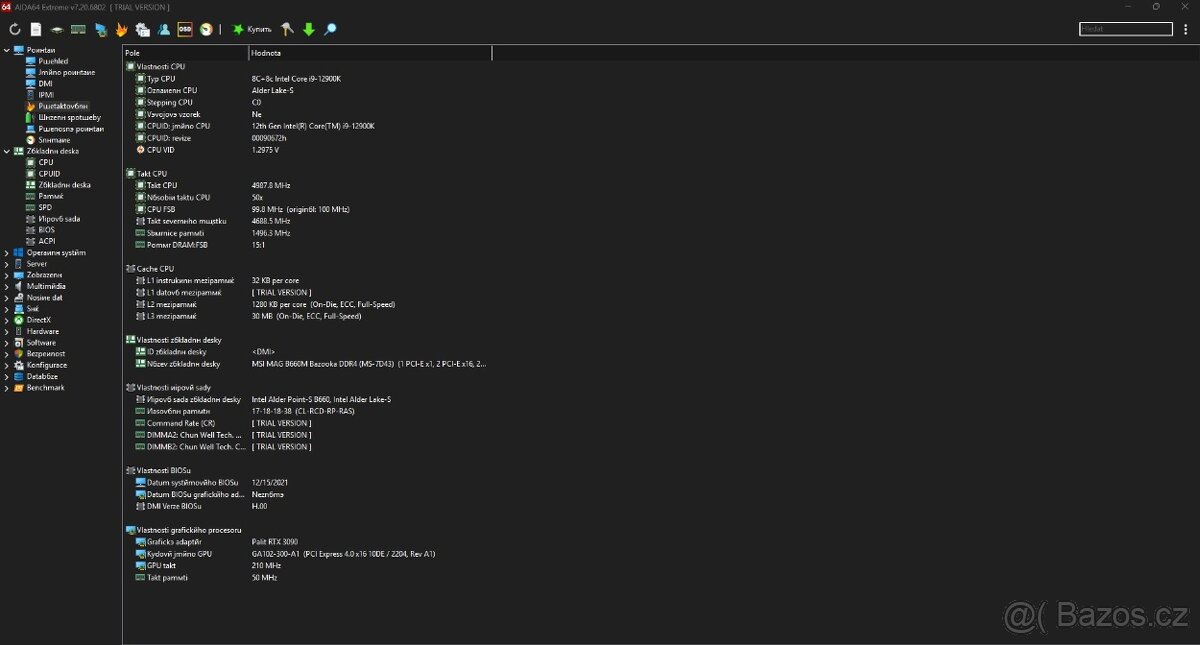Click the hammer tools toolbar icon
Viewport: 1200px width, 645px height.
pyautogui.click(x=288, y=30)
